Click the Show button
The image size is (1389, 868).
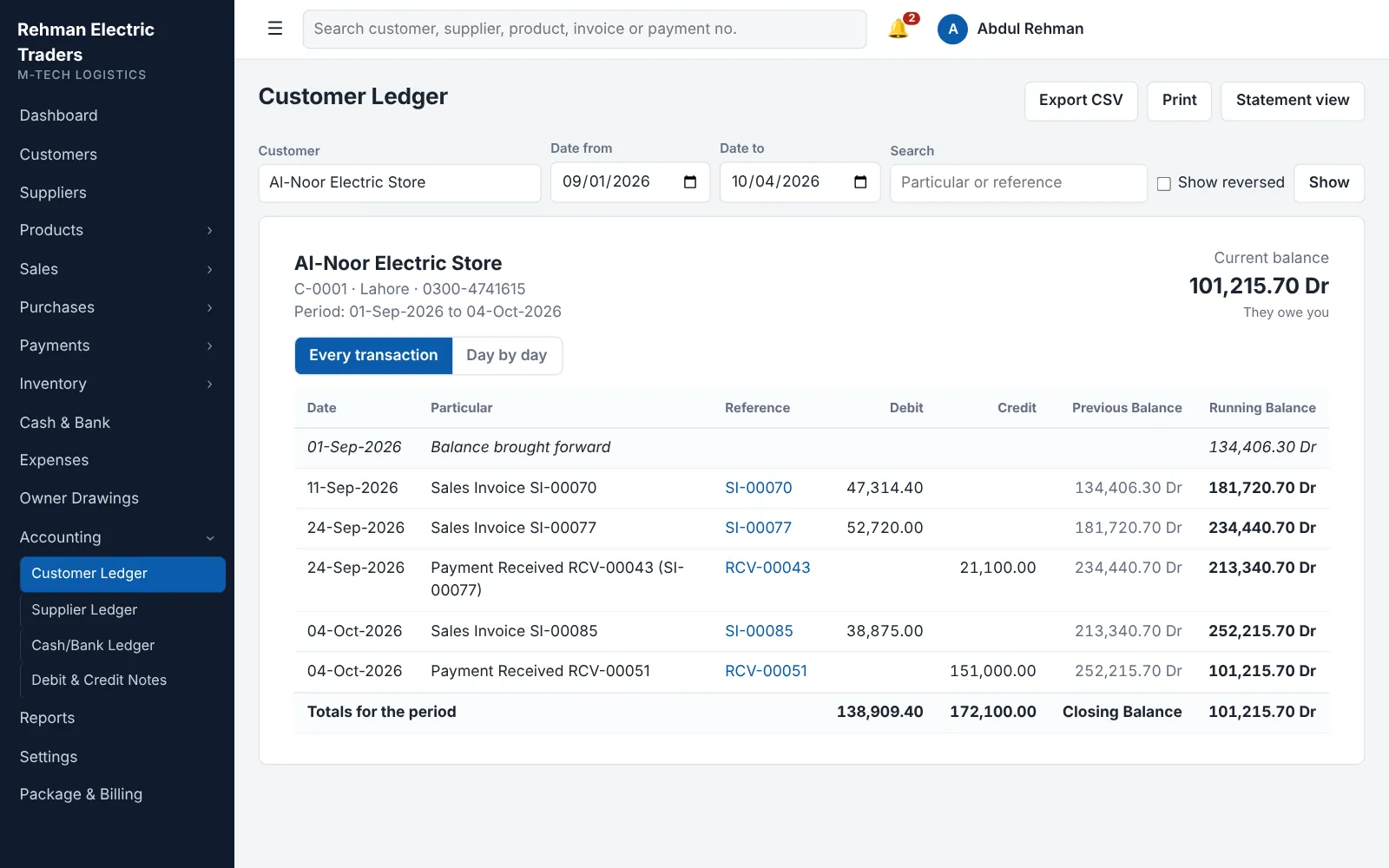point(1329,183)
